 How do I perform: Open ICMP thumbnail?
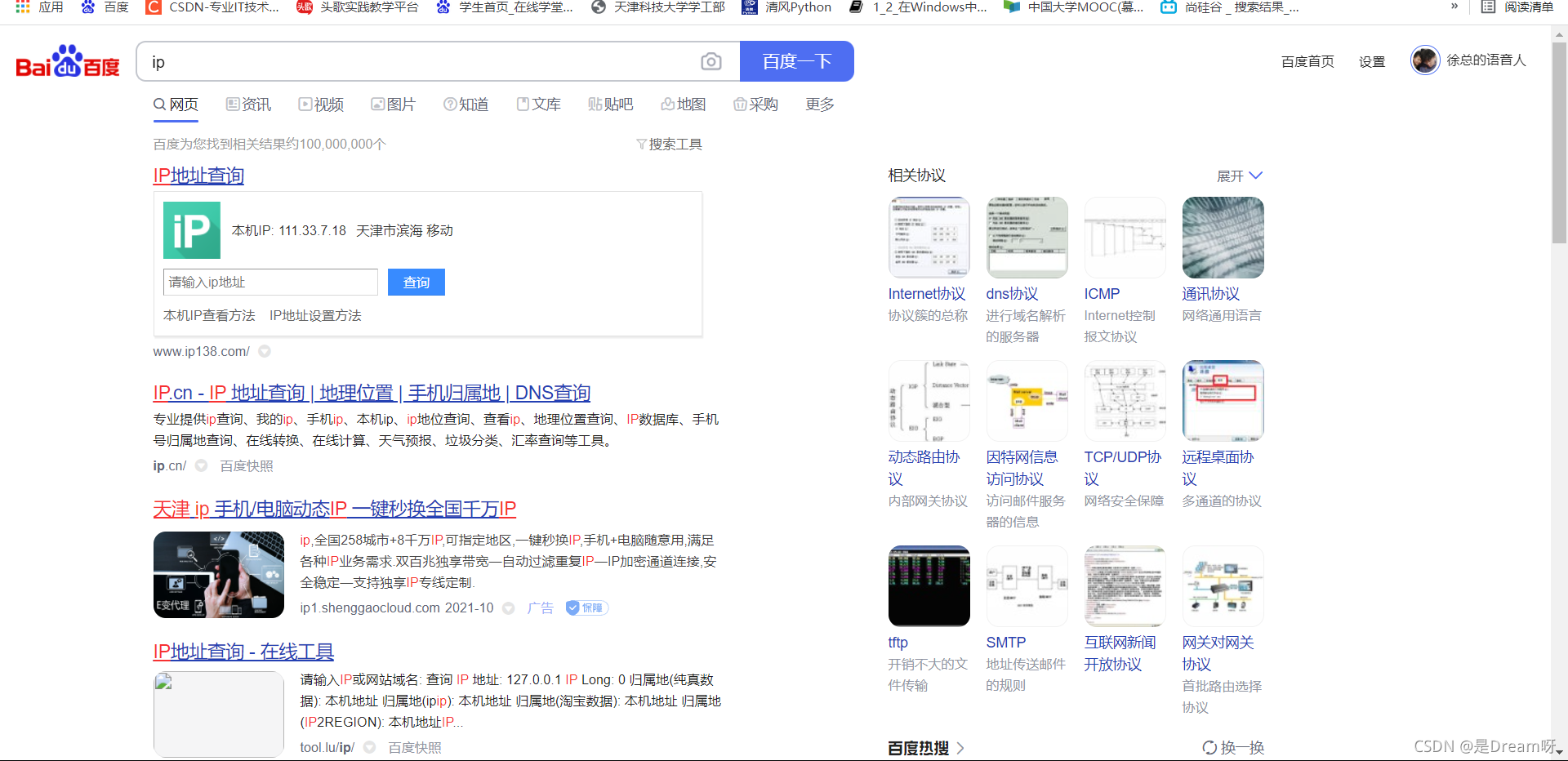pos(1125,238)
